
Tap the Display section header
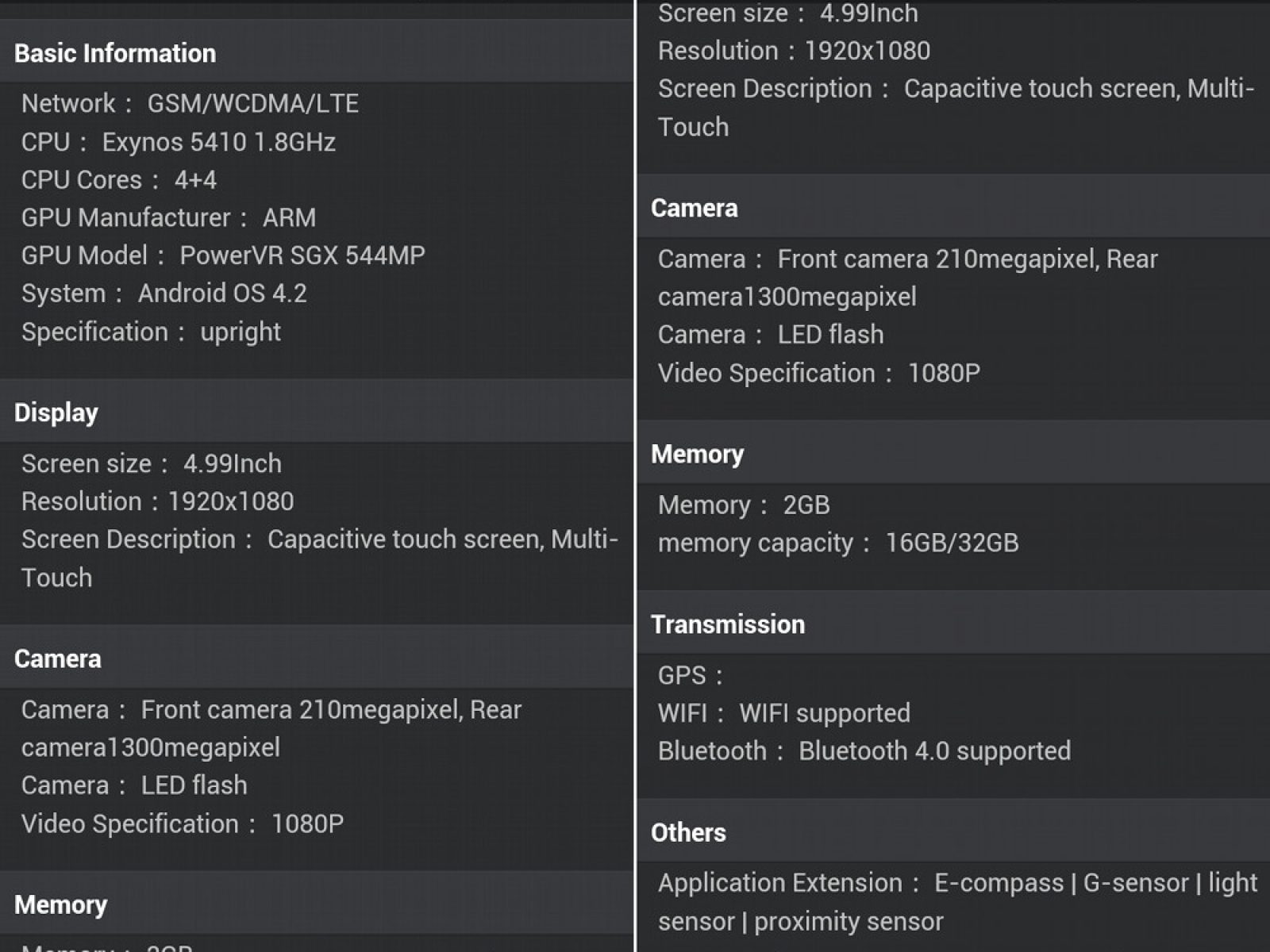(56, 413)
